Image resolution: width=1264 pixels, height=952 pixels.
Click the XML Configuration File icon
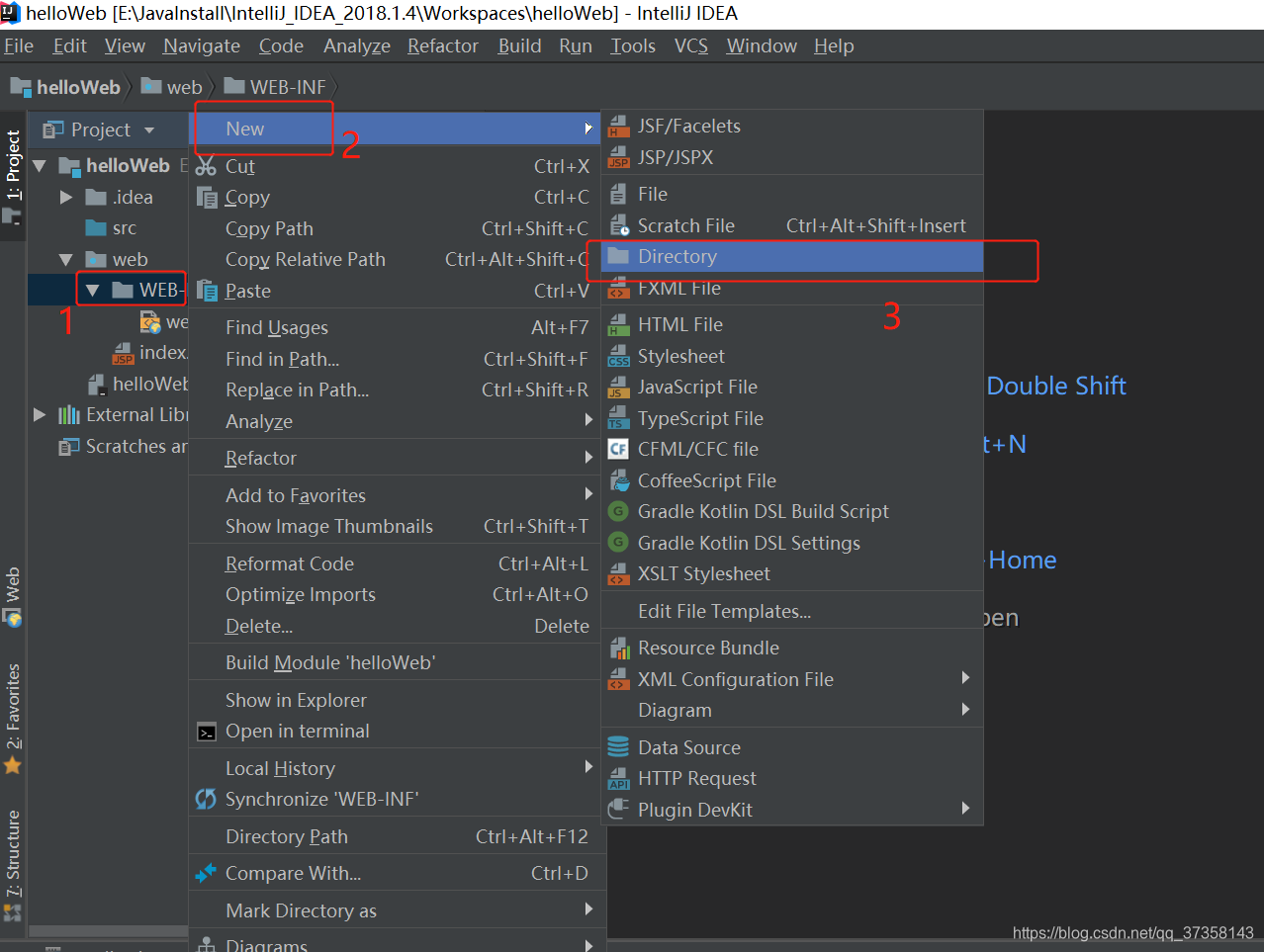click(618, 680)
